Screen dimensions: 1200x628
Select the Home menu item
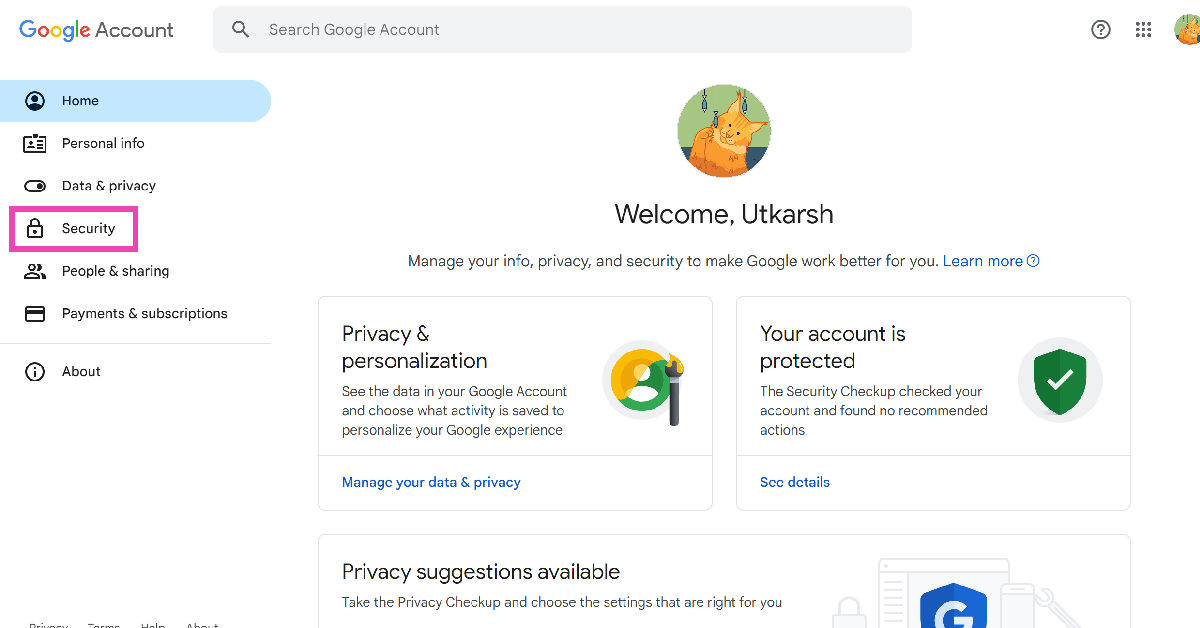click(x=80, y=101)
